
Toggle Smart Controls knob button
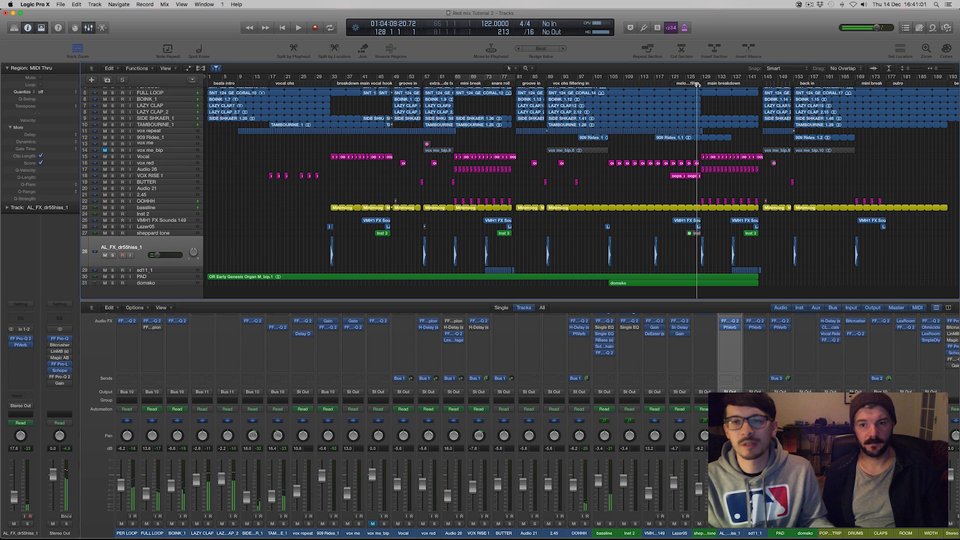tap(75, 28)
